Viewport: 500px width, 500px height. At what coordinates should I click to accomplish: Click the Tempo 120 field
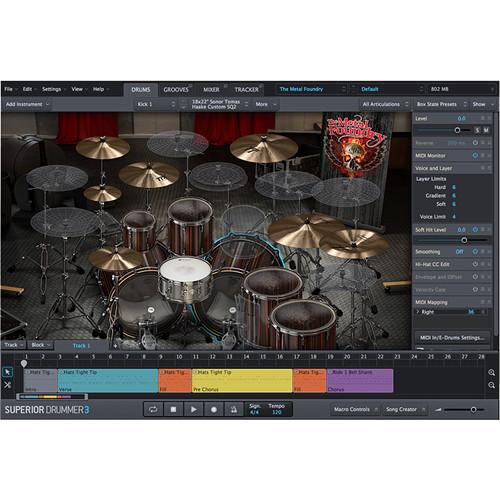click(x=277, y=409)
